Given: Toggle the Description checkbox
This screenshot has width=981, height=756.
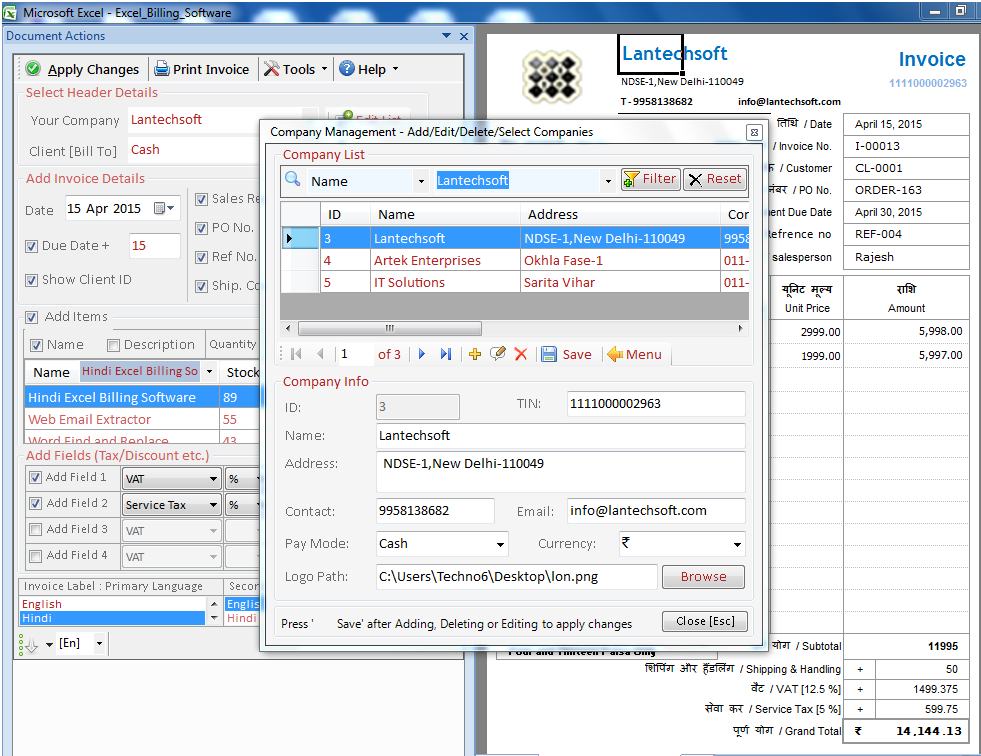Looking at the screenshot, I should (x=113, y=345).
